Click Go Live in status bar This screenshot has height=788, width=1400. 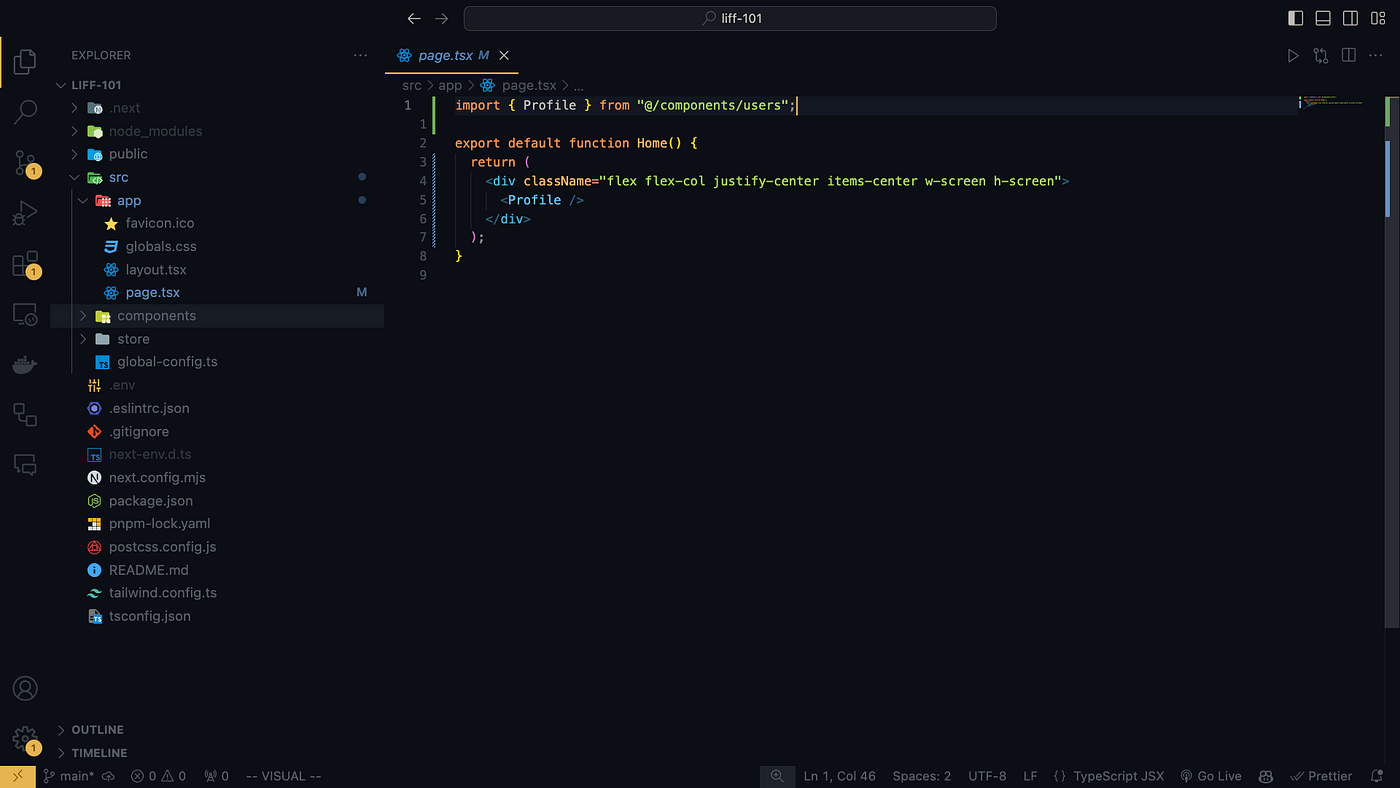pyautogui.click(x=1211, y=776)
